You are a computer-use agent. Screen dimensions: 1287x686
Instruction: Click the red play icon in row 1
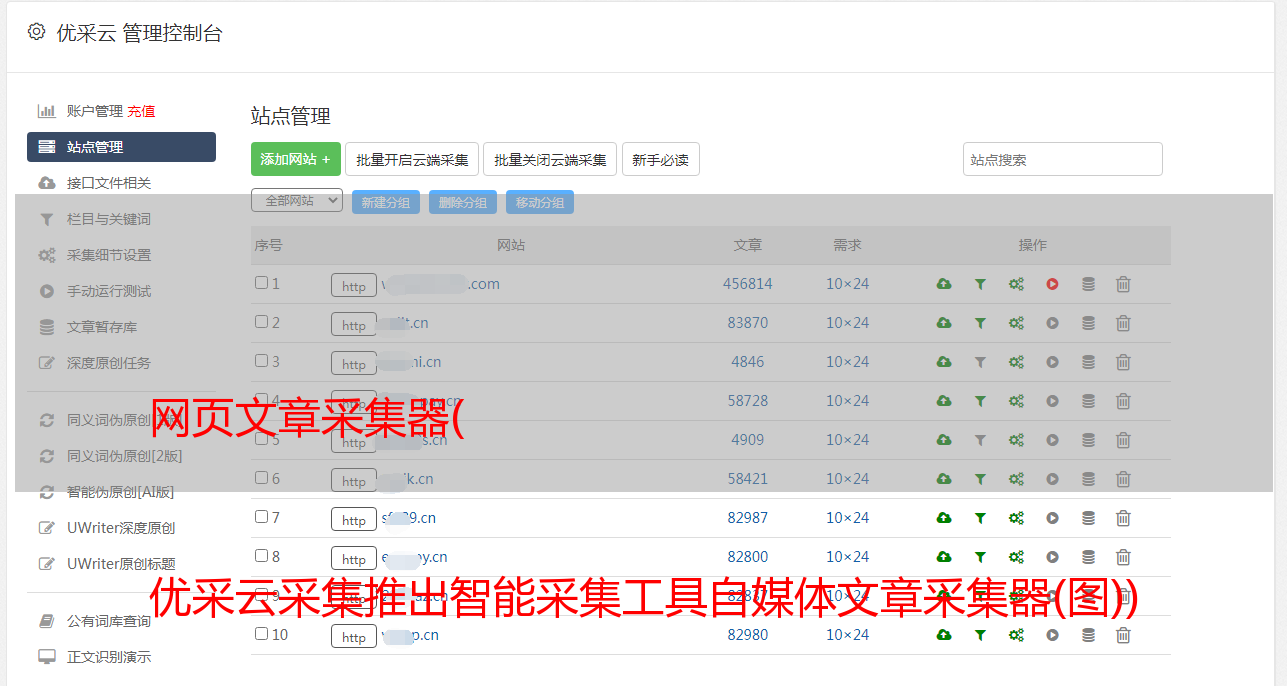coord(1052,284)
